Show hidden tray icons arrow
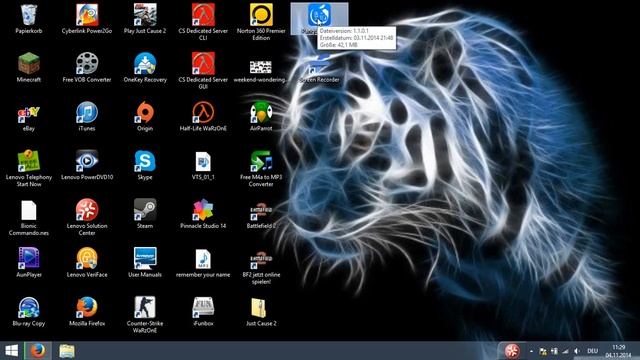Viewport: 640px width, 360px height. pyautogui.click(x=531, y=351)
